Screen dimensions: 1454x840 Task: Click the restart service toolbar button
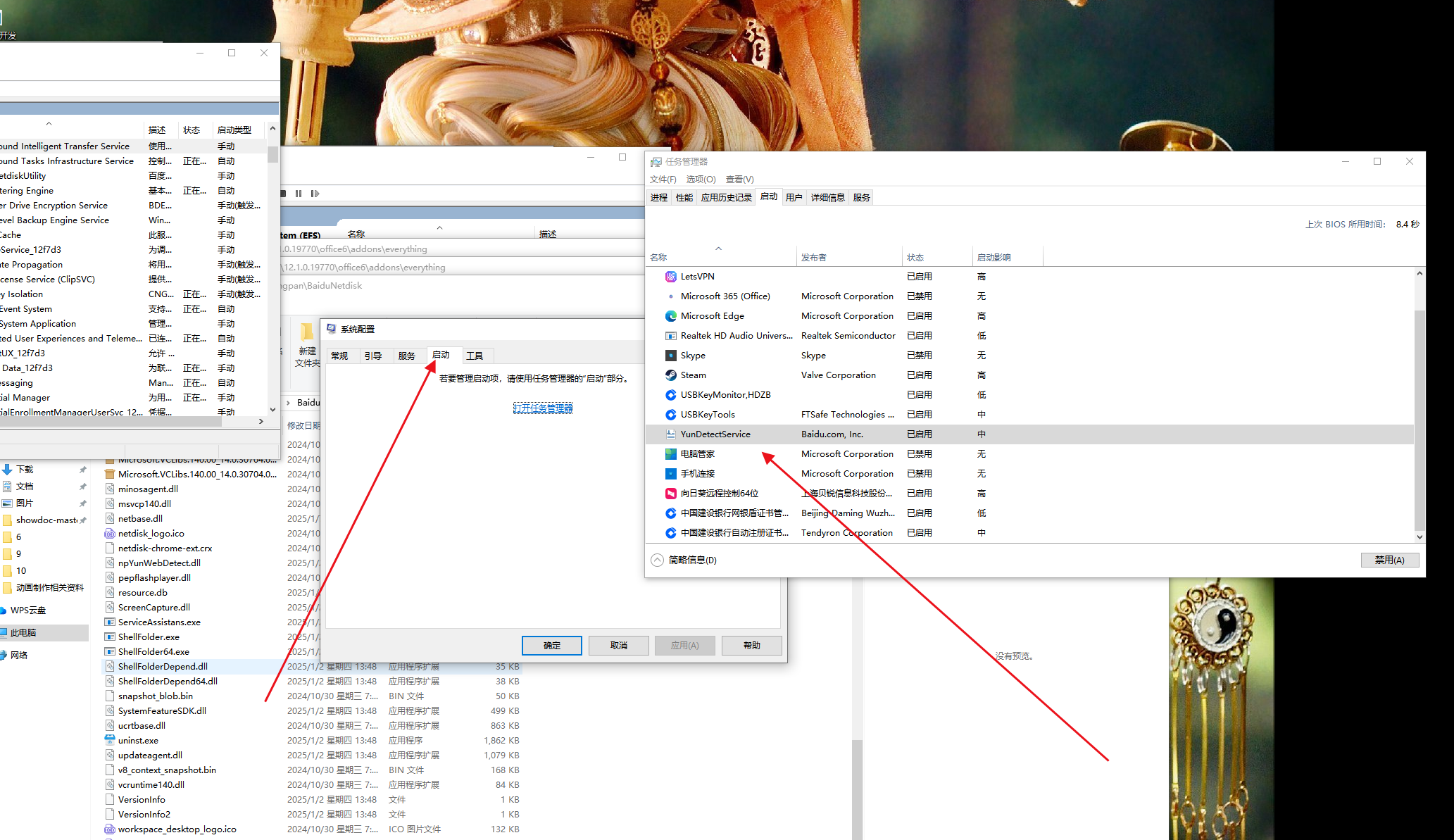click(x=315, y=194)
